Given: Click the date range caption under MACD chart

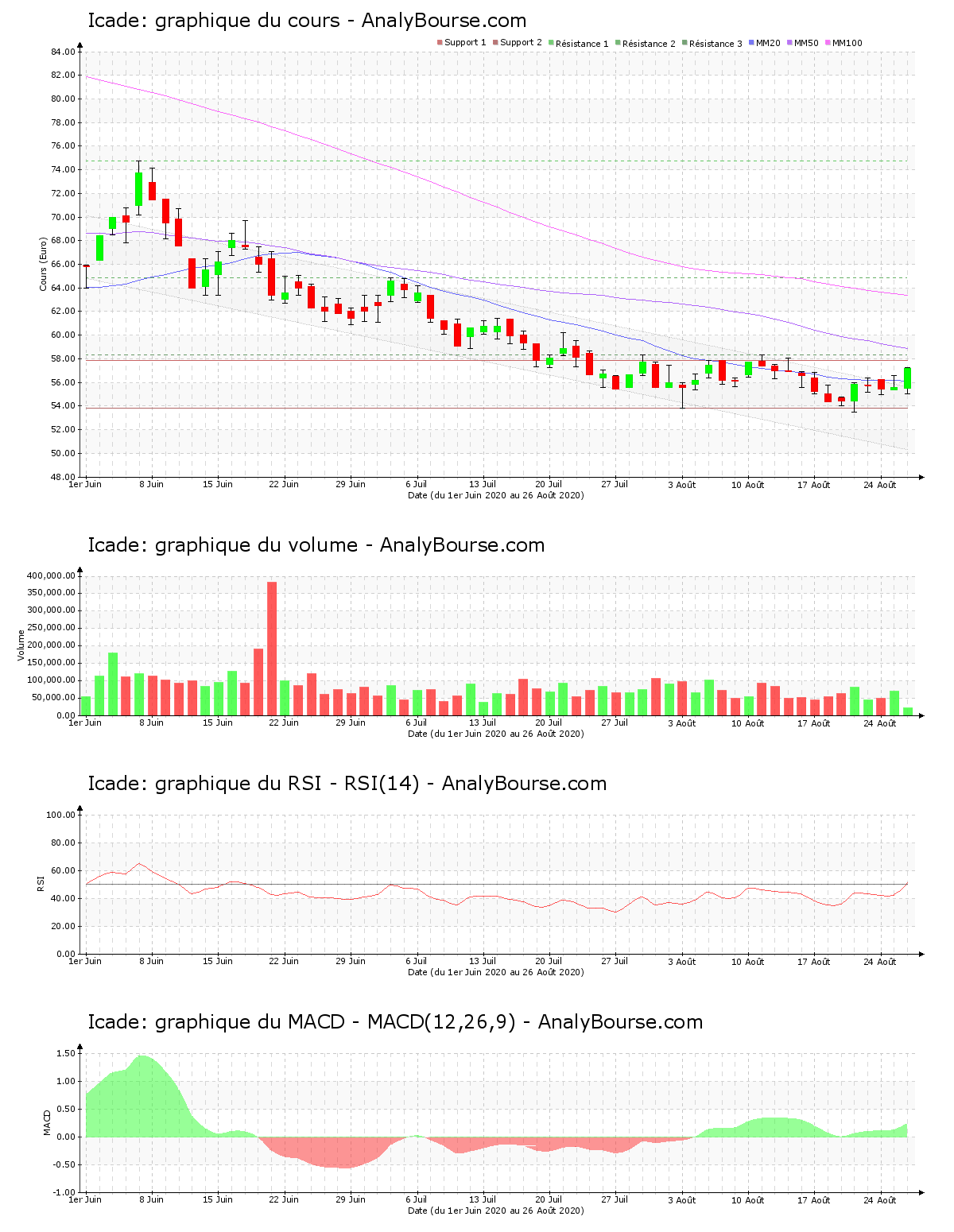Looking at the screenshot, I should point(496,1211).
